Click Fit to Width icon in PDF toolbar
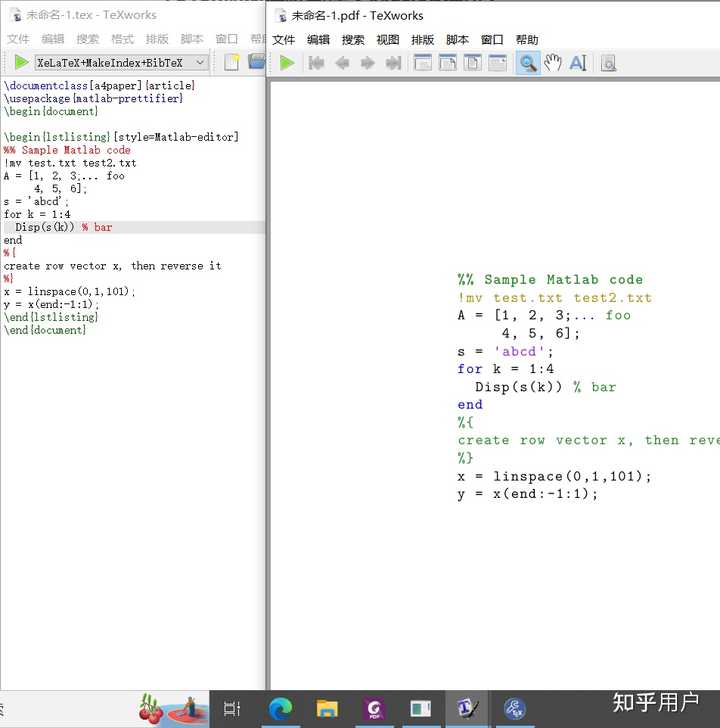720x728 pixels. (x=448, y=63)
